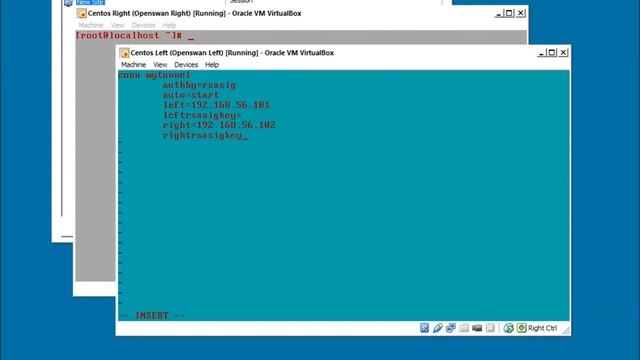Minimize the Centos Left VirtualBox window
This screenshot has height=360, width=640.
541,53
